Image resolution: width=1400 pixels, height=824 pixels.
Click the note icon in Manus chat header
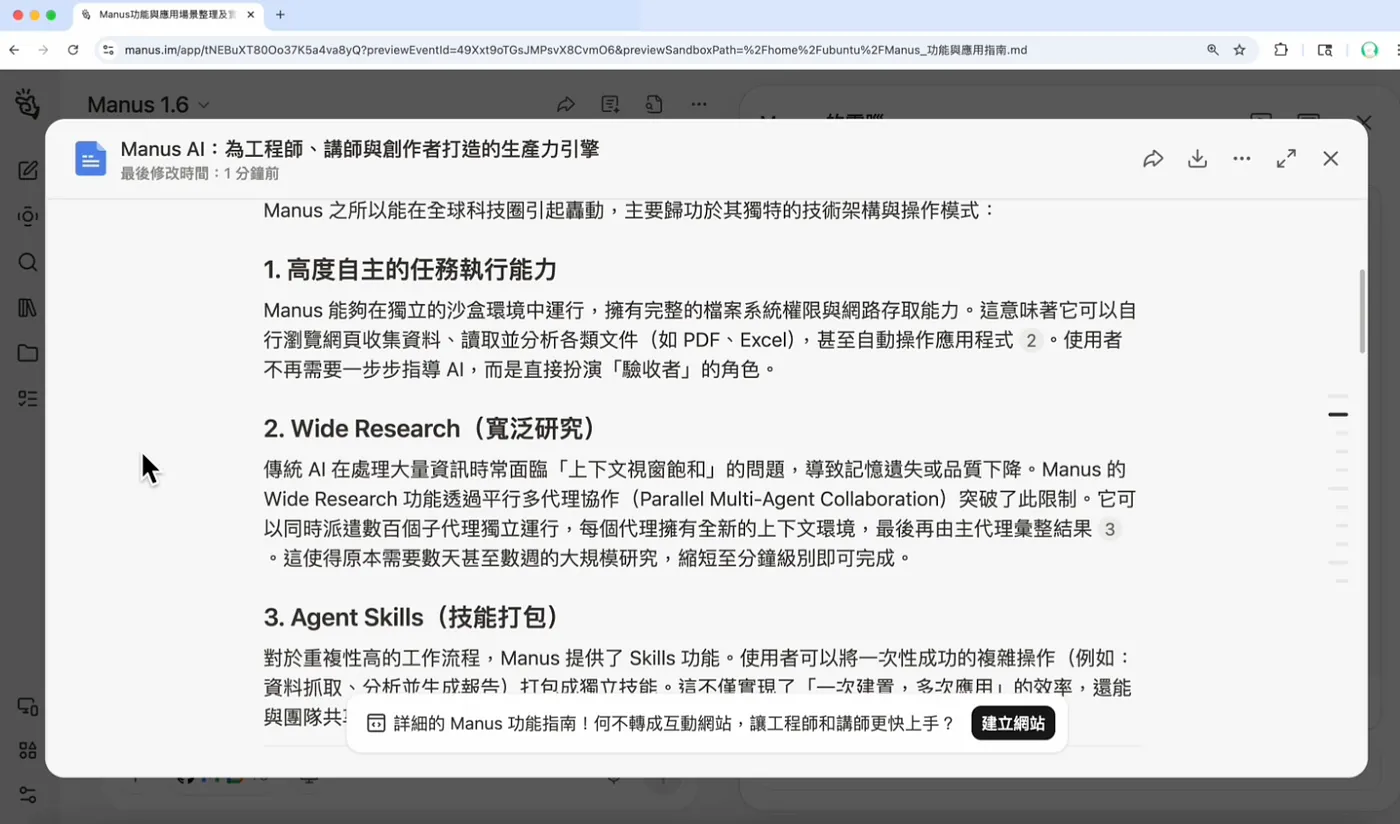tap(610, 104)
